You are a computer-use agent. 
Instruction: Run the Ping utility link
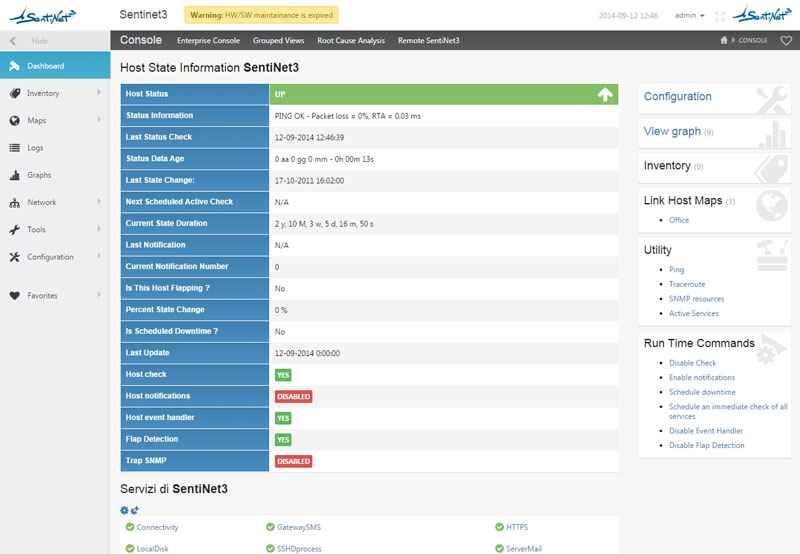pyautogui.click(x=677, y=269)
